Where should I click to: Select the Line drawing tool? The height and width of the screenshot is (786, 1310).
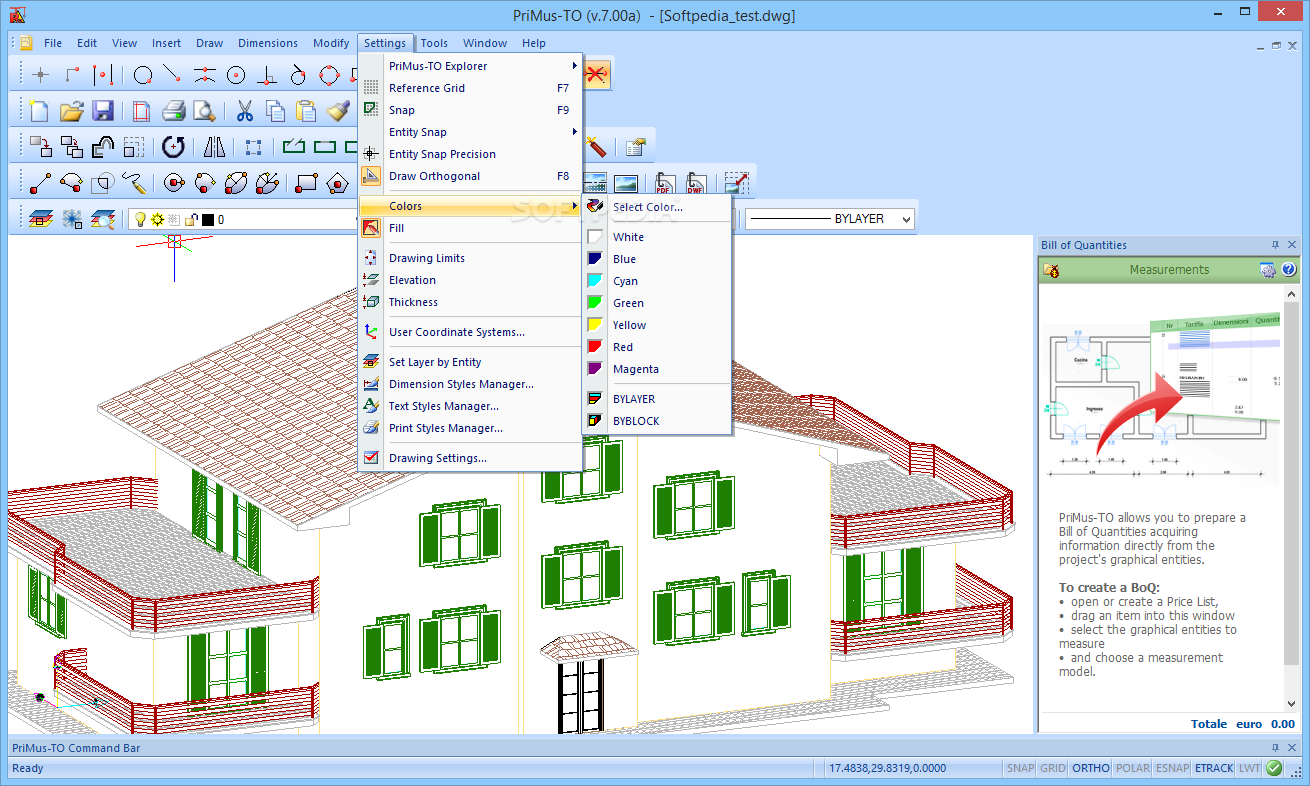click(x=40, y=183)
